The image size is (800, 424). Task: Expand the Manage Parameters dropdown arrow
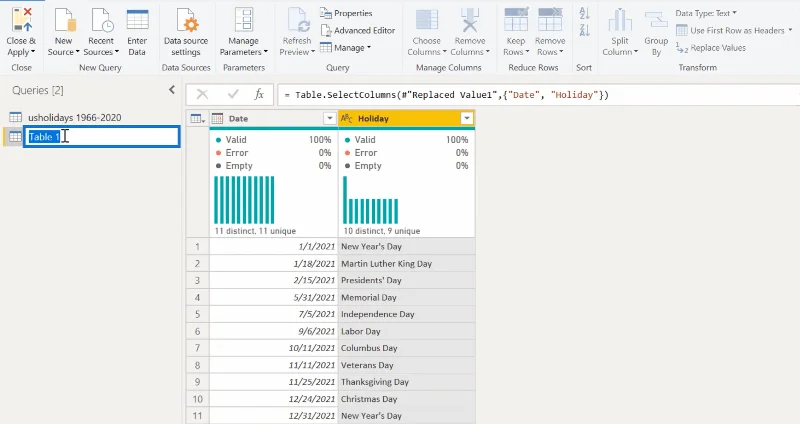point(265,52)
